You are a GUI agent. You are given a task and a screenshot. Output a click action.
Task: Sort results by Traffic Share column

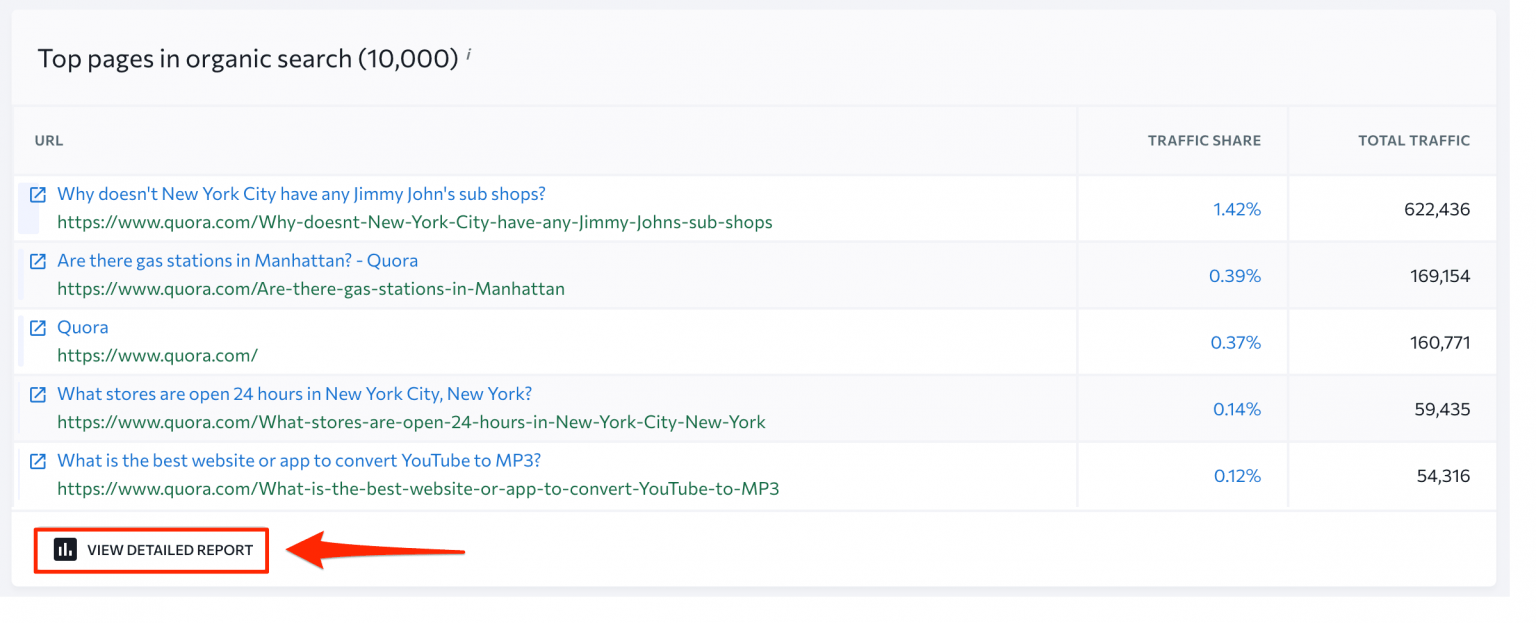point(1204,140)
